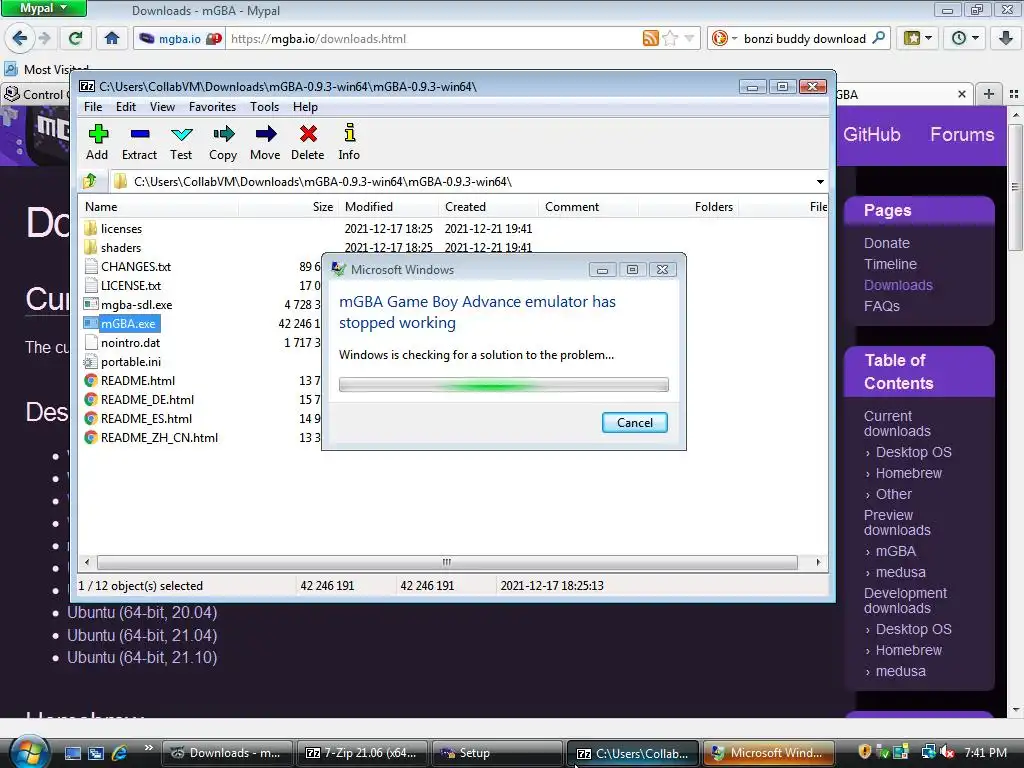Select CHANGES.txt file
The height and width of the screenshot is (768, 1024).
[x=136, y=266]
